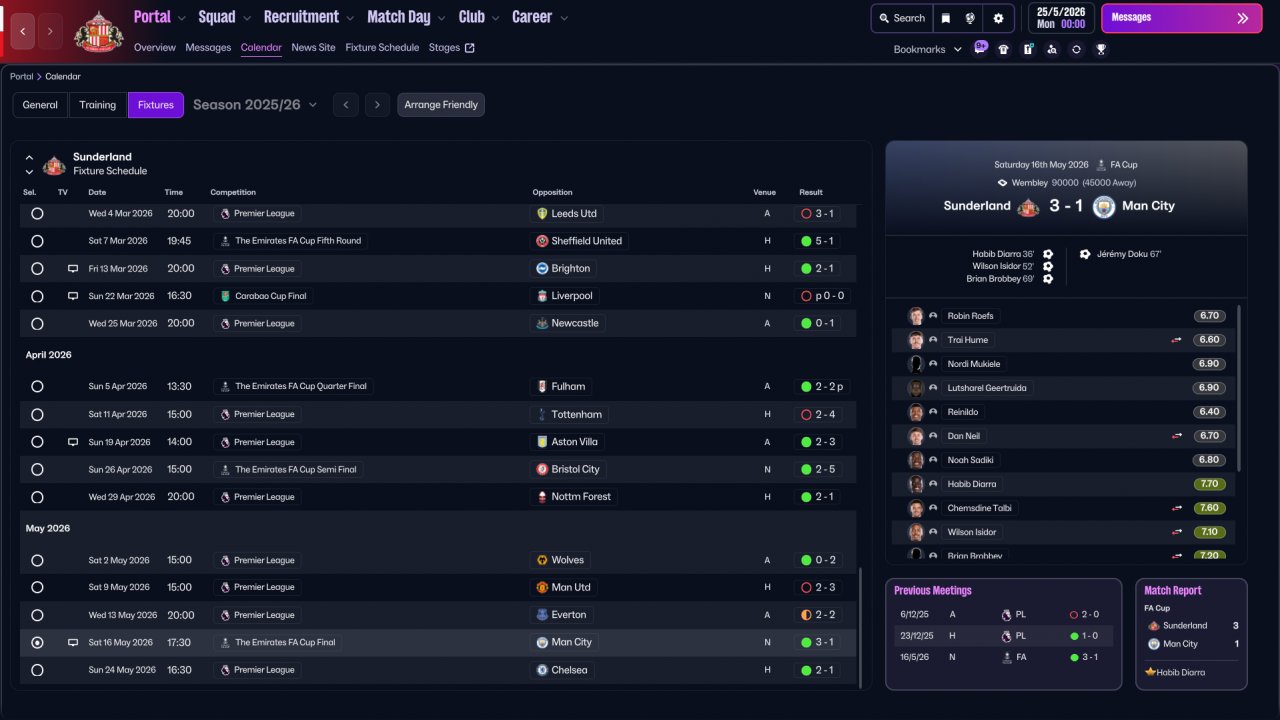
Task: Open the Season 2025/26 dropdown
Action: (255, 105)
